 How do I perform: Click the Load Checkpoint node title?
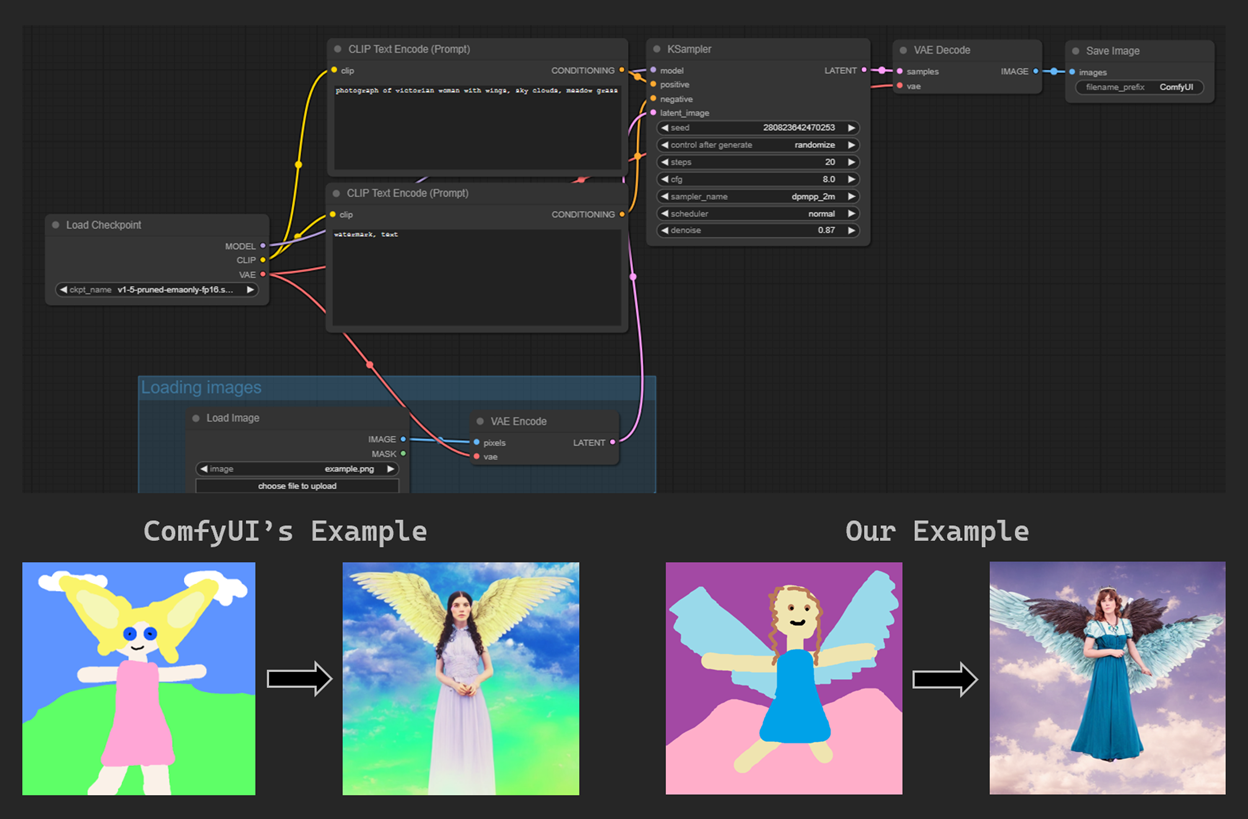tap(104, 225)
